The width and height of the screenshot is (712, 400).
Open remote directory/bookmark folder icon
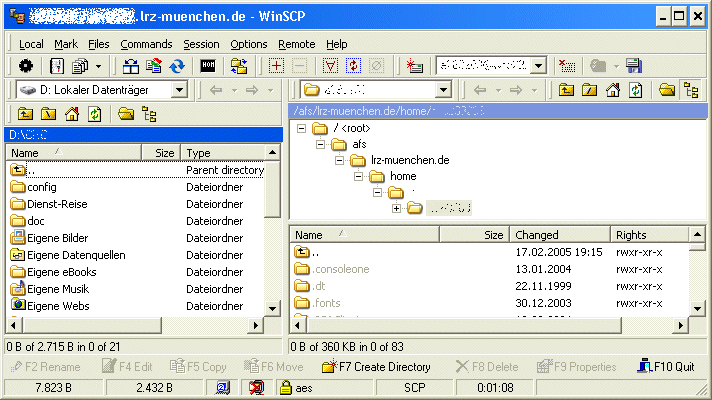[x=667, y=90]
